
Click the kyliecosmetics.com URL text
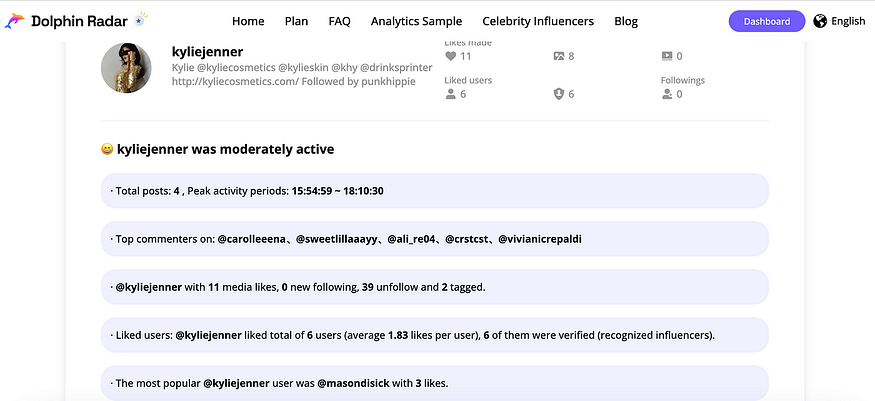pyautogui.click(x=235, y=81)
